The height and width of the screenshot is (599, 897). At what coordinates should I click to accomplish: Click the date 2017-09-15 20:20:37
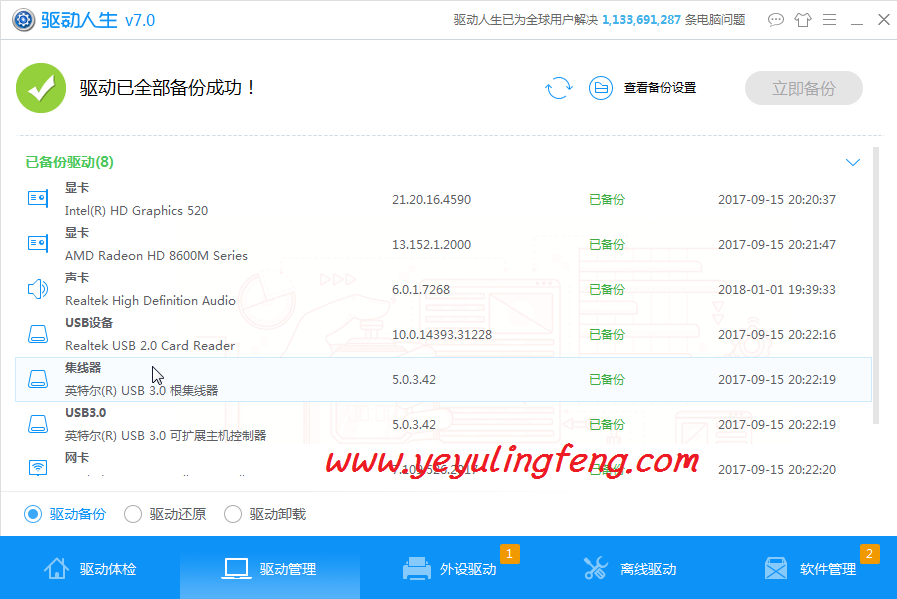777,200
